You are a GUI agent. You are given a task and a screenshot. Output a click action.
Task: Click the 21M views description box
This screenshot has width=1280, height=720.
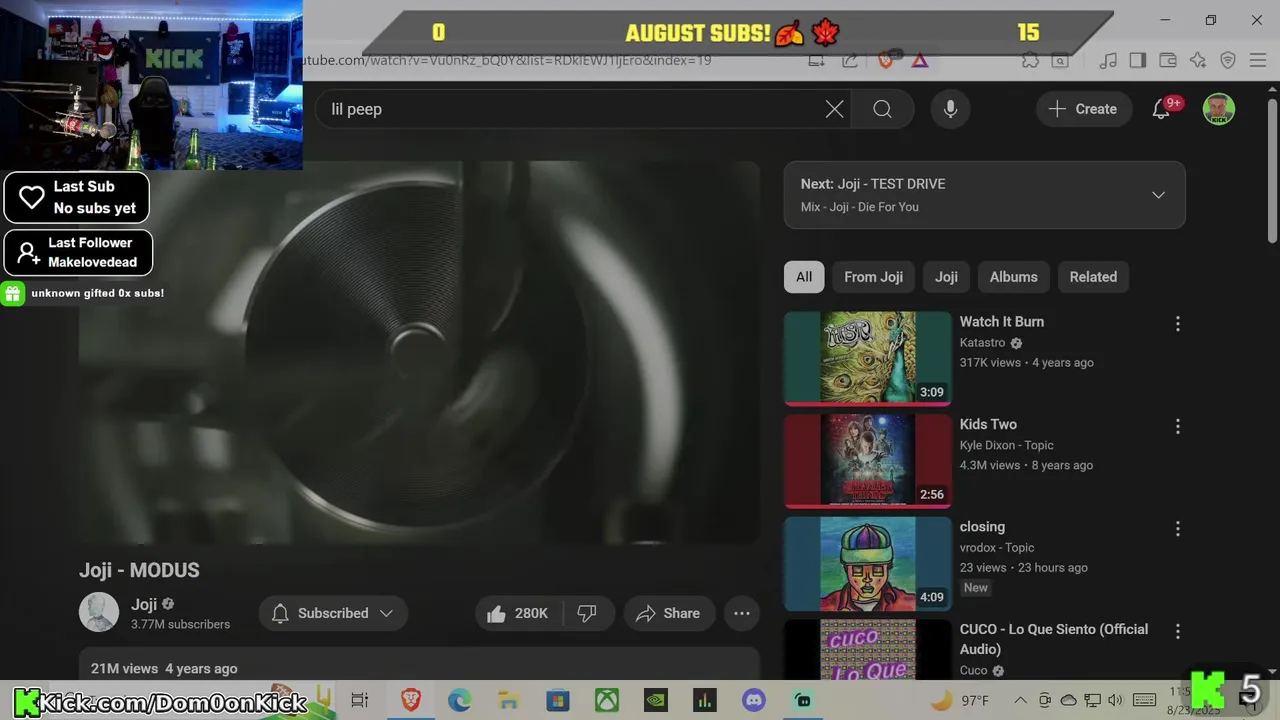coord(419,666)
